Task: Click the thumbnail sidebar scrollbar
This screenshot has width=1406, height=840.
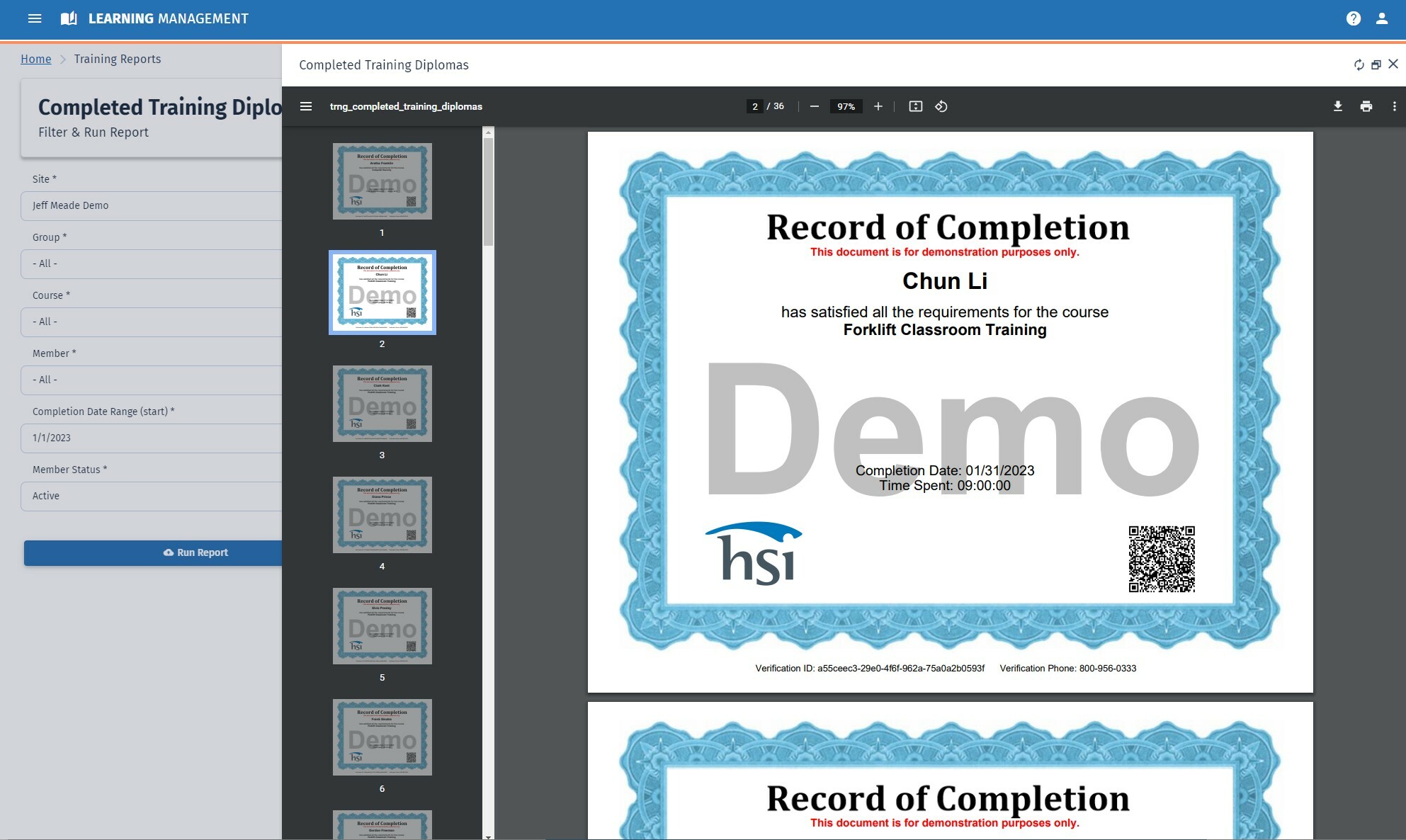Action: click(488, 191)
